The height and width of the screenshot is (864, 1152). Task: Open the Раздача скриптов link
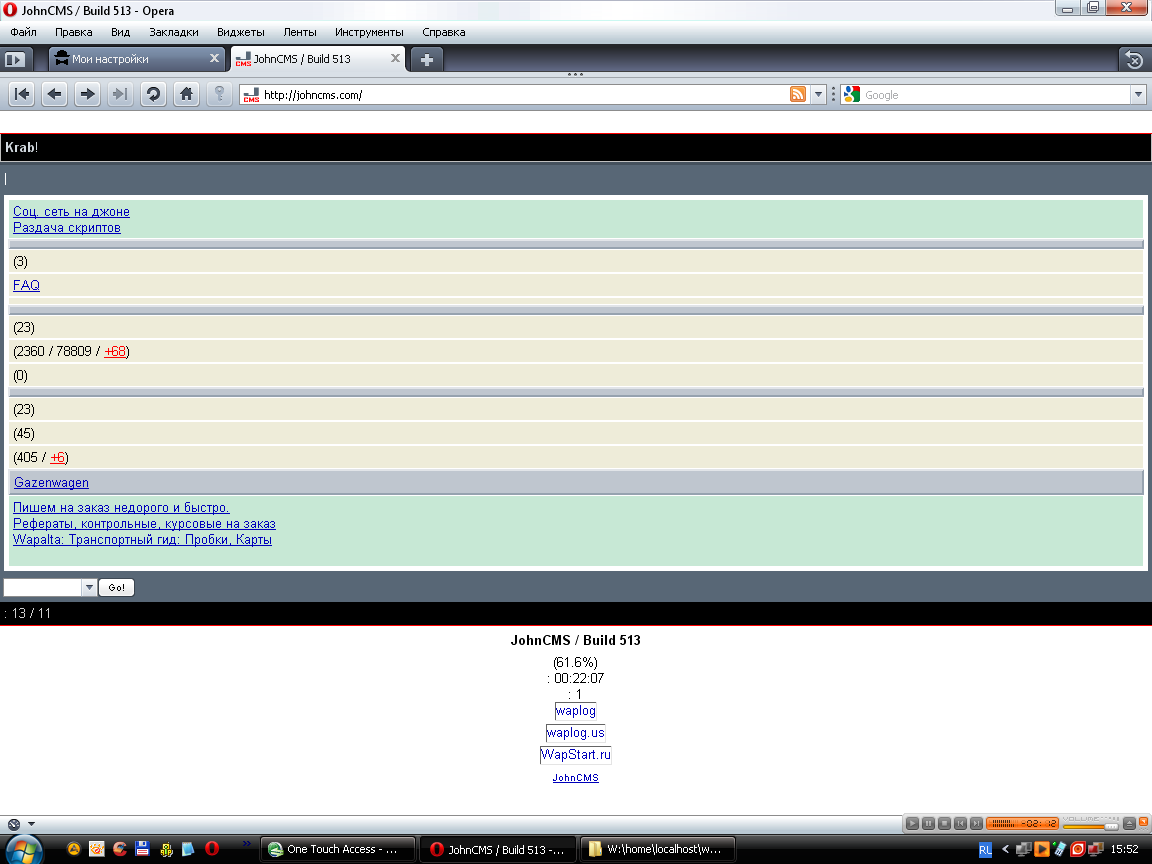click(67, 228)
